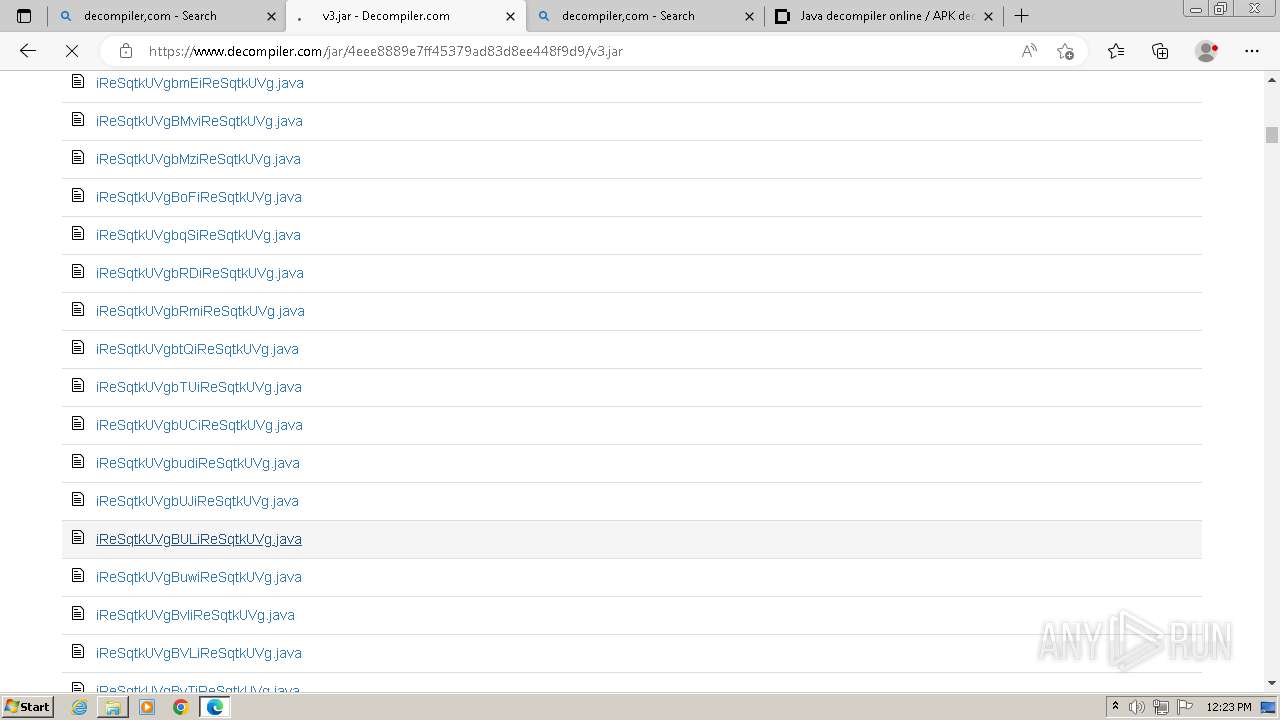This screenshot has width=1280, height=720.
Task: Open Chrome from taskbar
Action: tap(181, 707)
